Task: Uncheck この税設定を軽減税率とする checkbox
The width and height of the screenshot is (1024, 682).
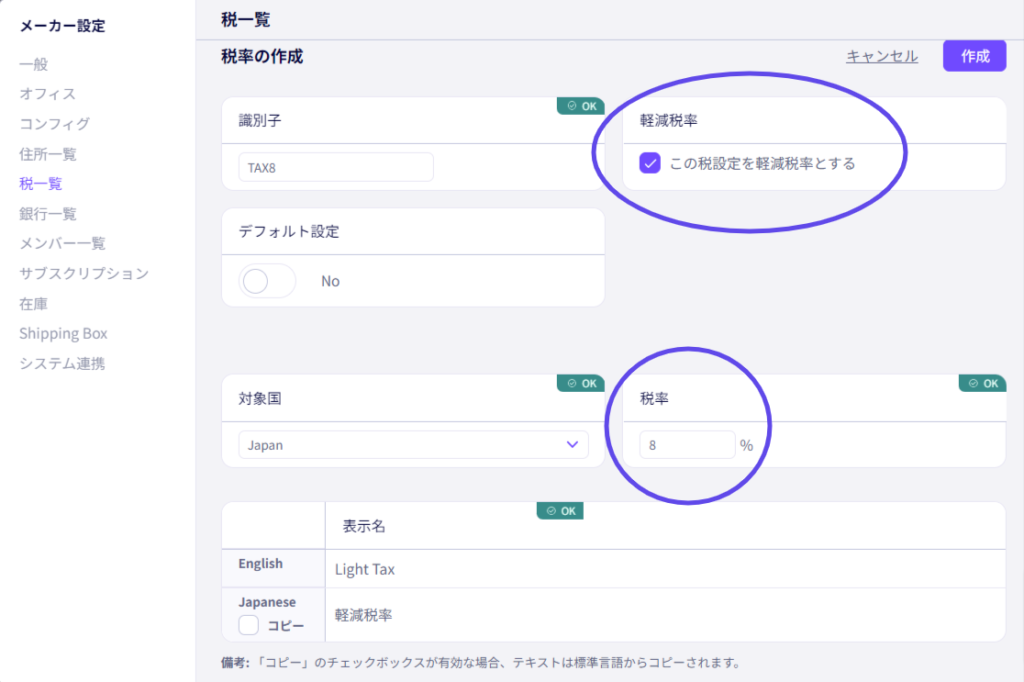Action: (x=650, y=163)
